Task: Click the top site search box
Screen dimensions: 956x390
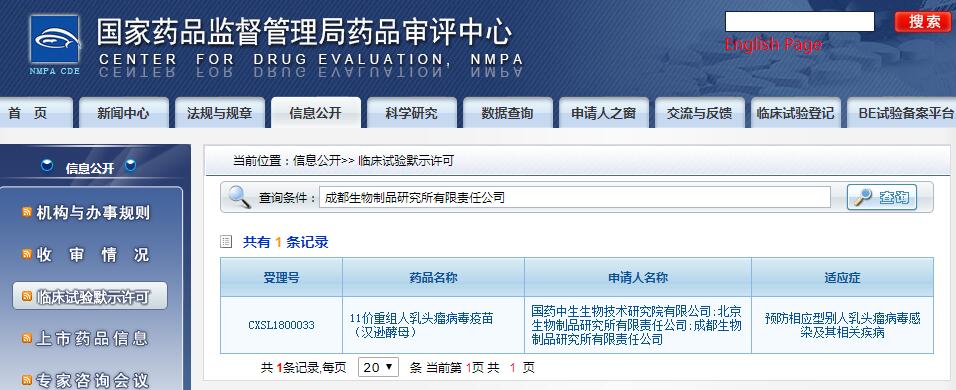Action: [799, 22]
